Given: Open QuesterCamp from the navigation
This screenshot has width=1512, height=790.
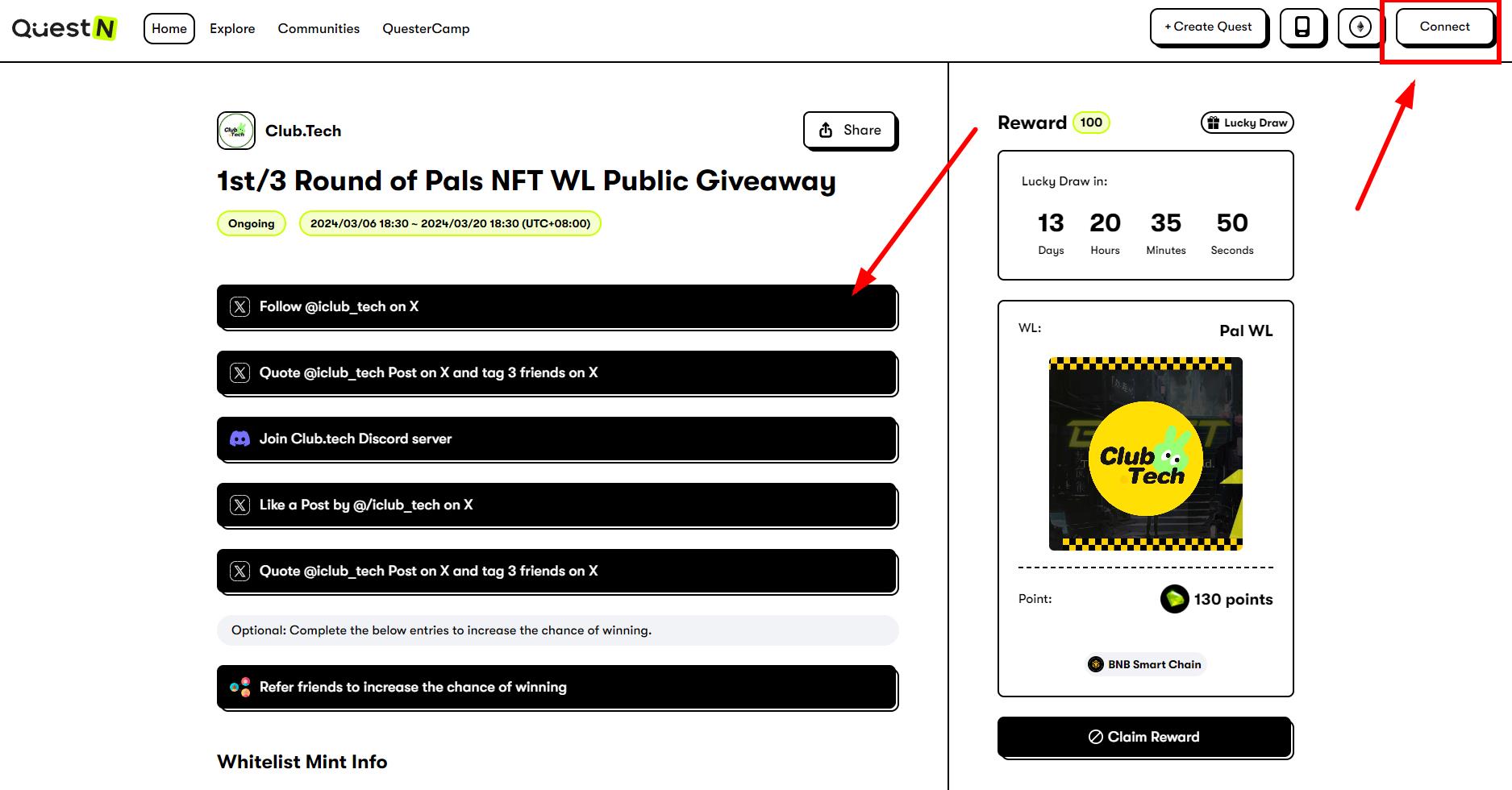Looking at the screenshot, I should [x=426, y=28].
